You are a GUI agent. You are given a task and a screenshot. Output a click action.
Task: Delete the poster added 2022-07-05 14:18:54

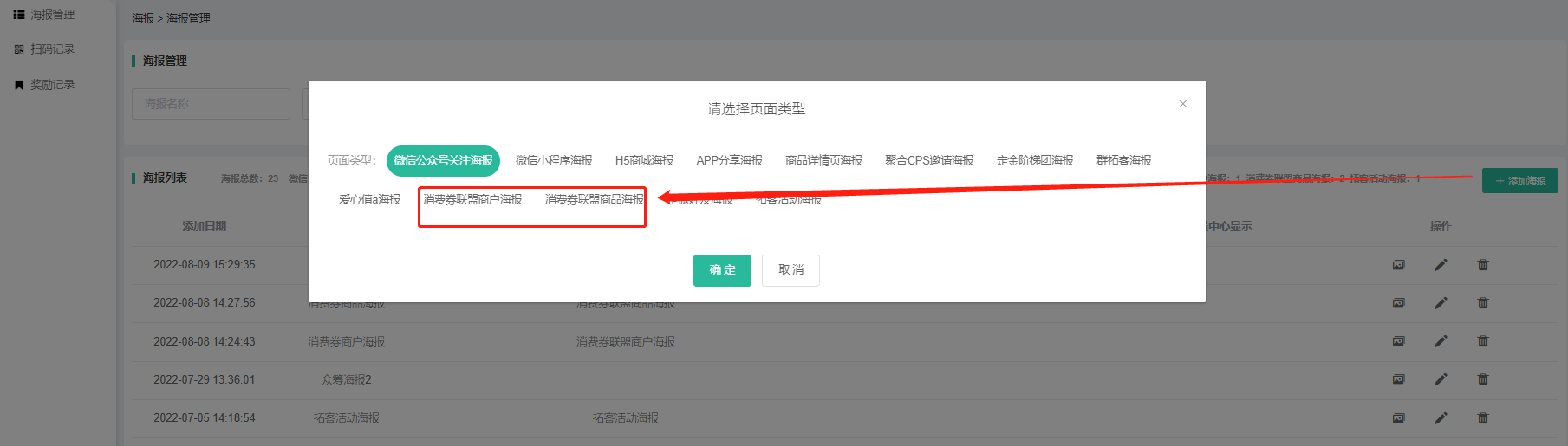[1483, 418]
